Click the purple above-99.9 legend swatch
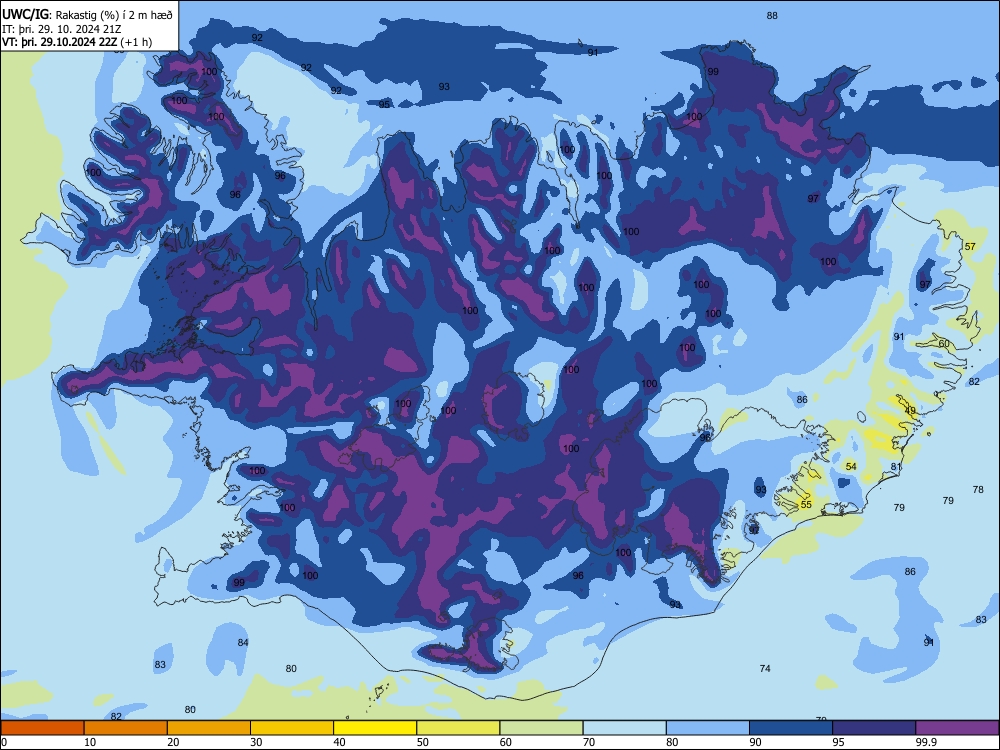The height and width of the screenshot is (750, 1000). 957,728
